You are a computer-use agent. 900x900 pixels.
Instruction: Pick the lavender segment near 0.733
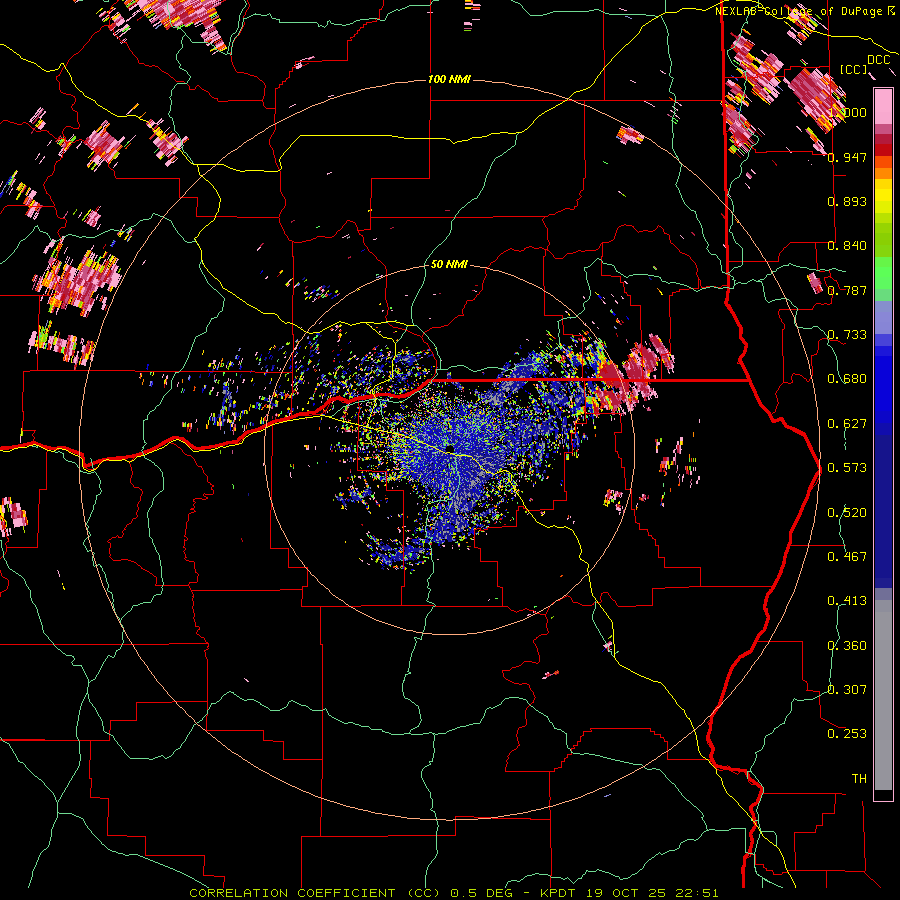pyautogui.click(x=883, y=318)
